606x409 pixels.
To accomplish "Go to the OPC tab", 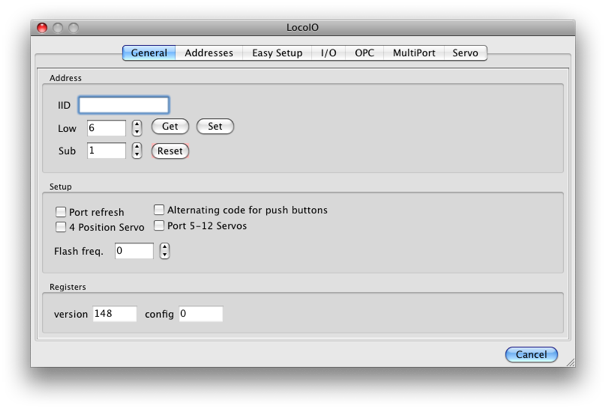I will pos(364,53).
